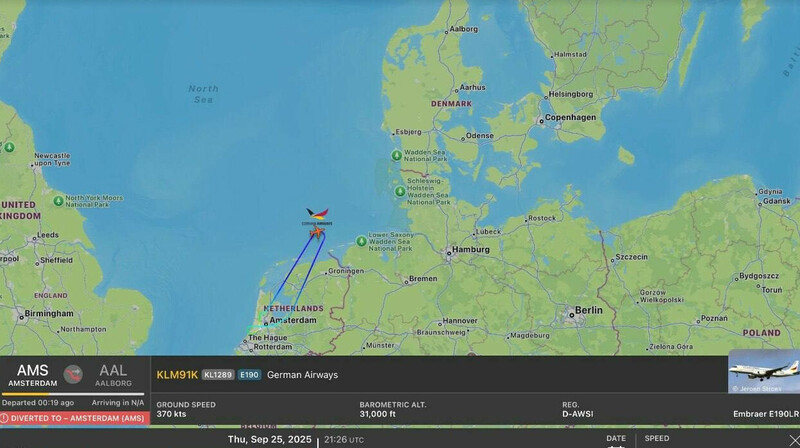
Task: Click the DENMARK country label
Action: tap(452, 104)
